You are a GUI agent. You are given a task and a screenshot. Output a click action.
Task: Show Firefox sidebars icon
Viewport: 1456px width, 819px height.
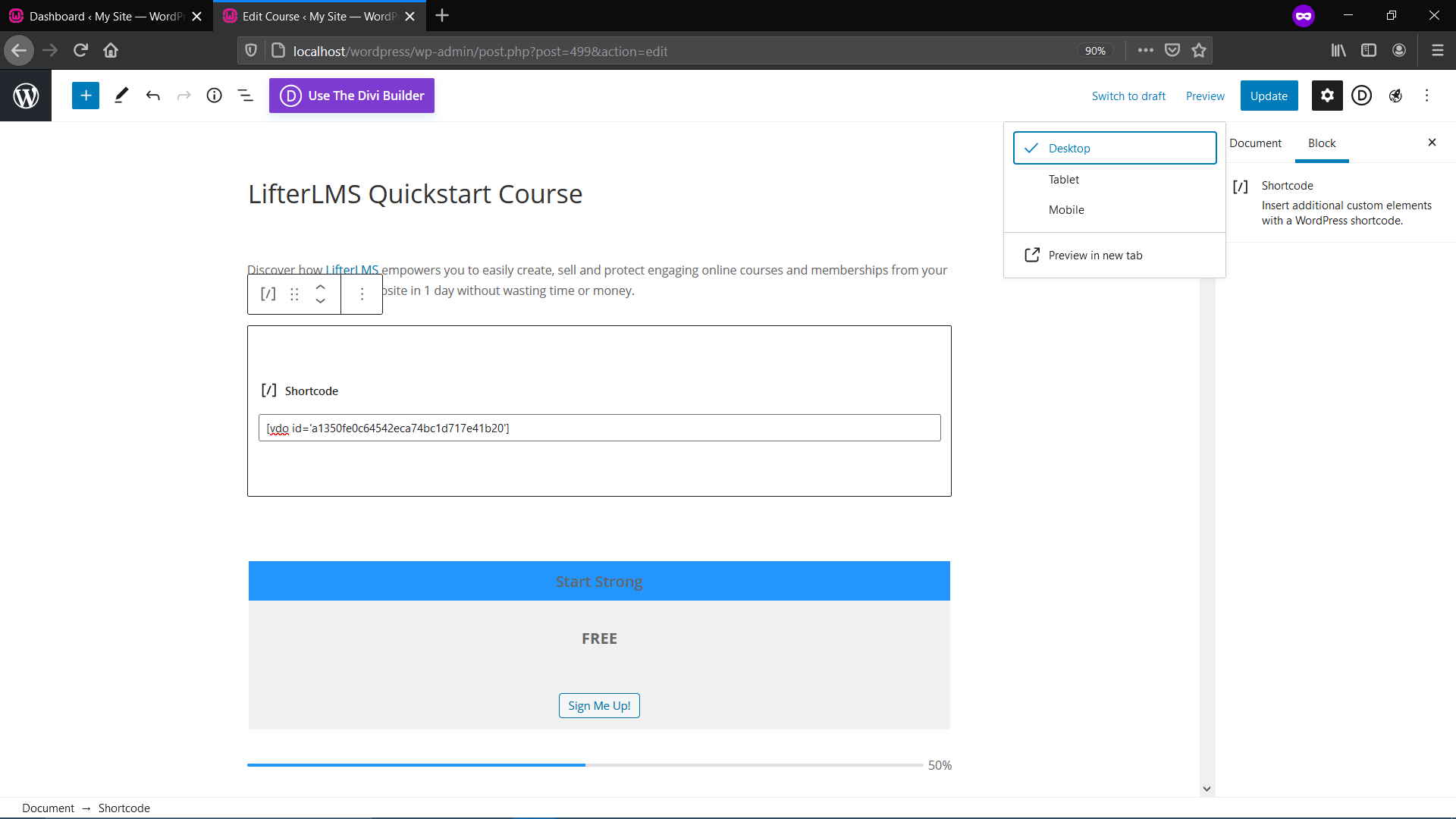click(x=1369, y=51)
